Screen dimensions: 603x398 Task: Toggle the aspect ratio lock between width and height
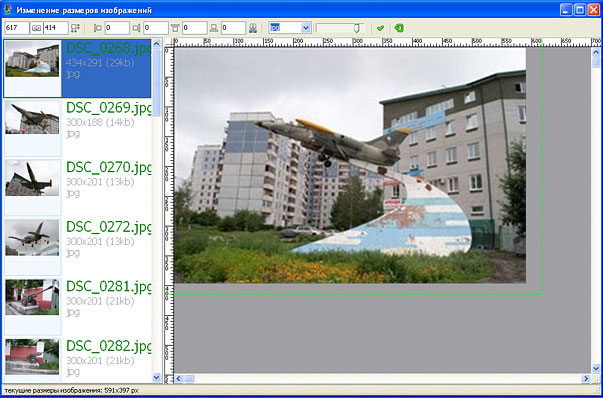[x=37, y=28]
